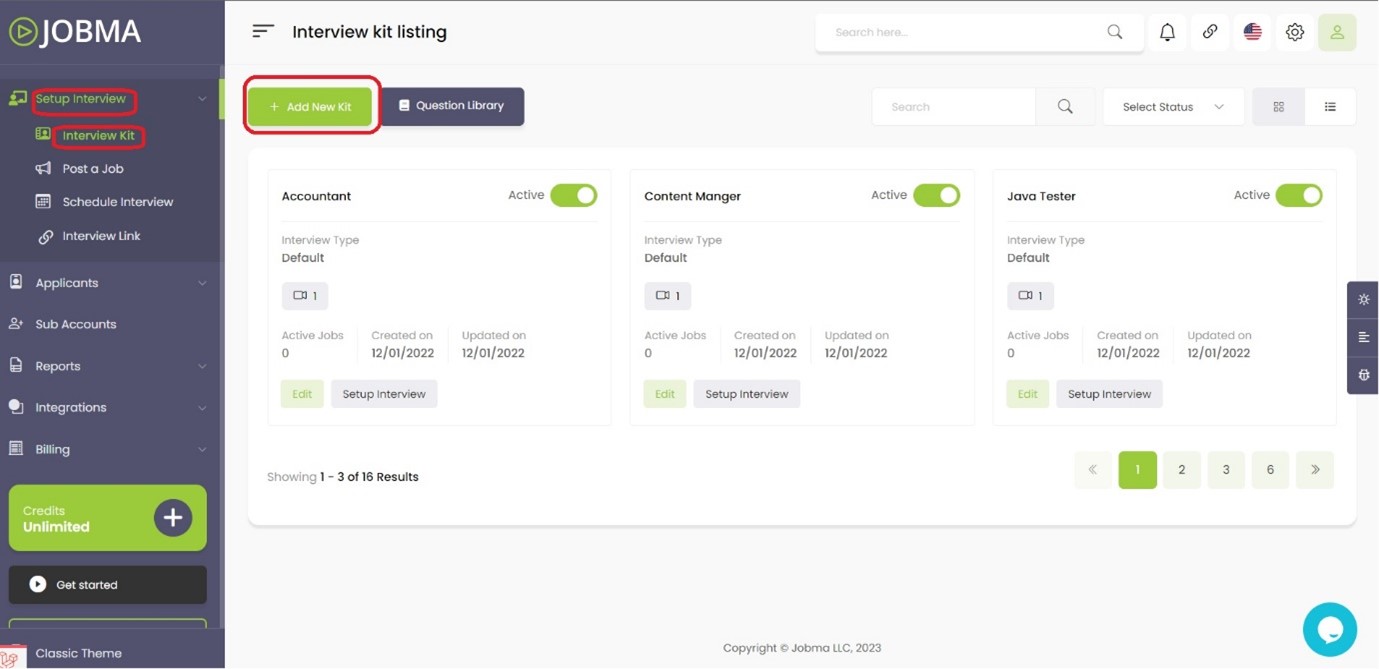This screenshot has width=1379, height=669.
Task: Switch to grid view layout
Action: click(x=1278, y=107)
